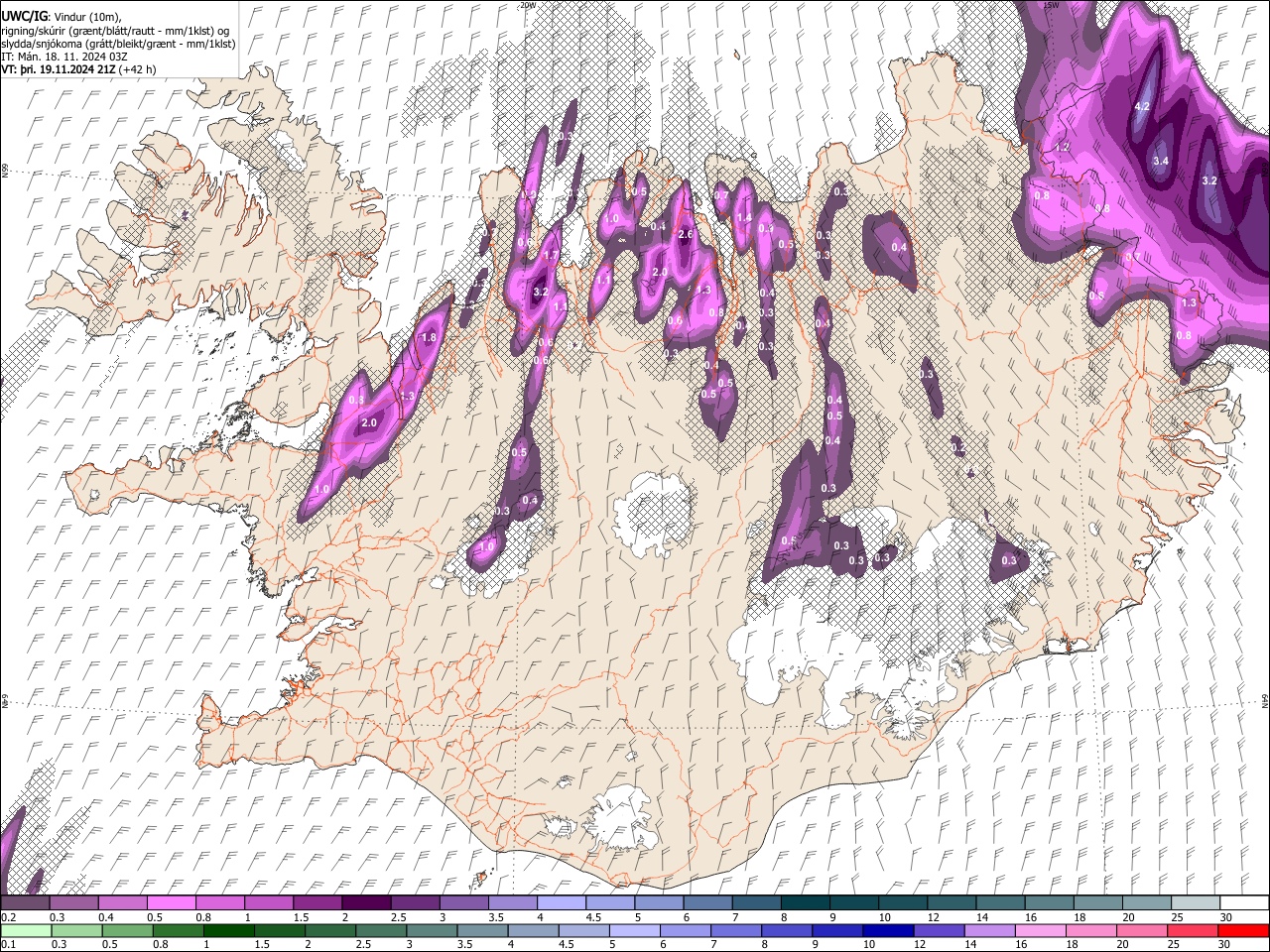1270x952 pixels.
Task: Click the 'VT: Þri. 19.11.2024 21Z (+42 h)' line
Action: (79, 69)
